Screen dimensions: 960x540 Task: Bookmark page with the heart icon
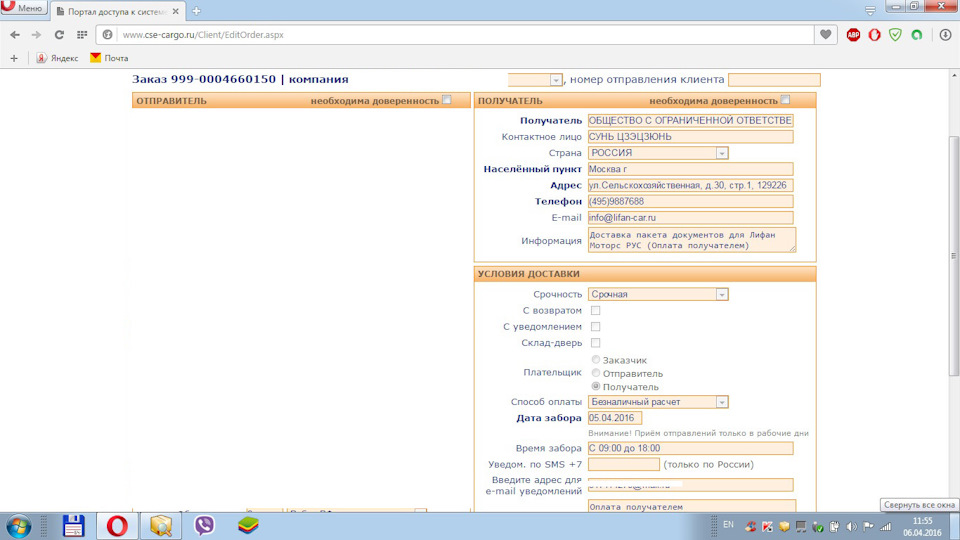[x=825, y=35]
